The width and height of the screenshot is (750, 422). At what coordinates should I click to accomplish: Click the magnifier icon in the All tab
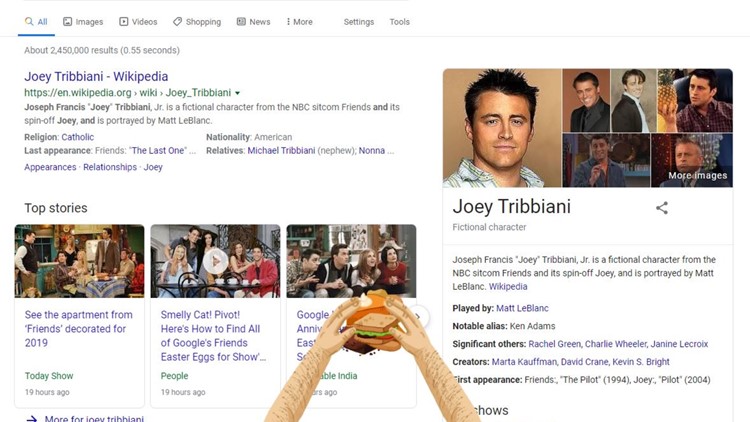coord(29,22)
